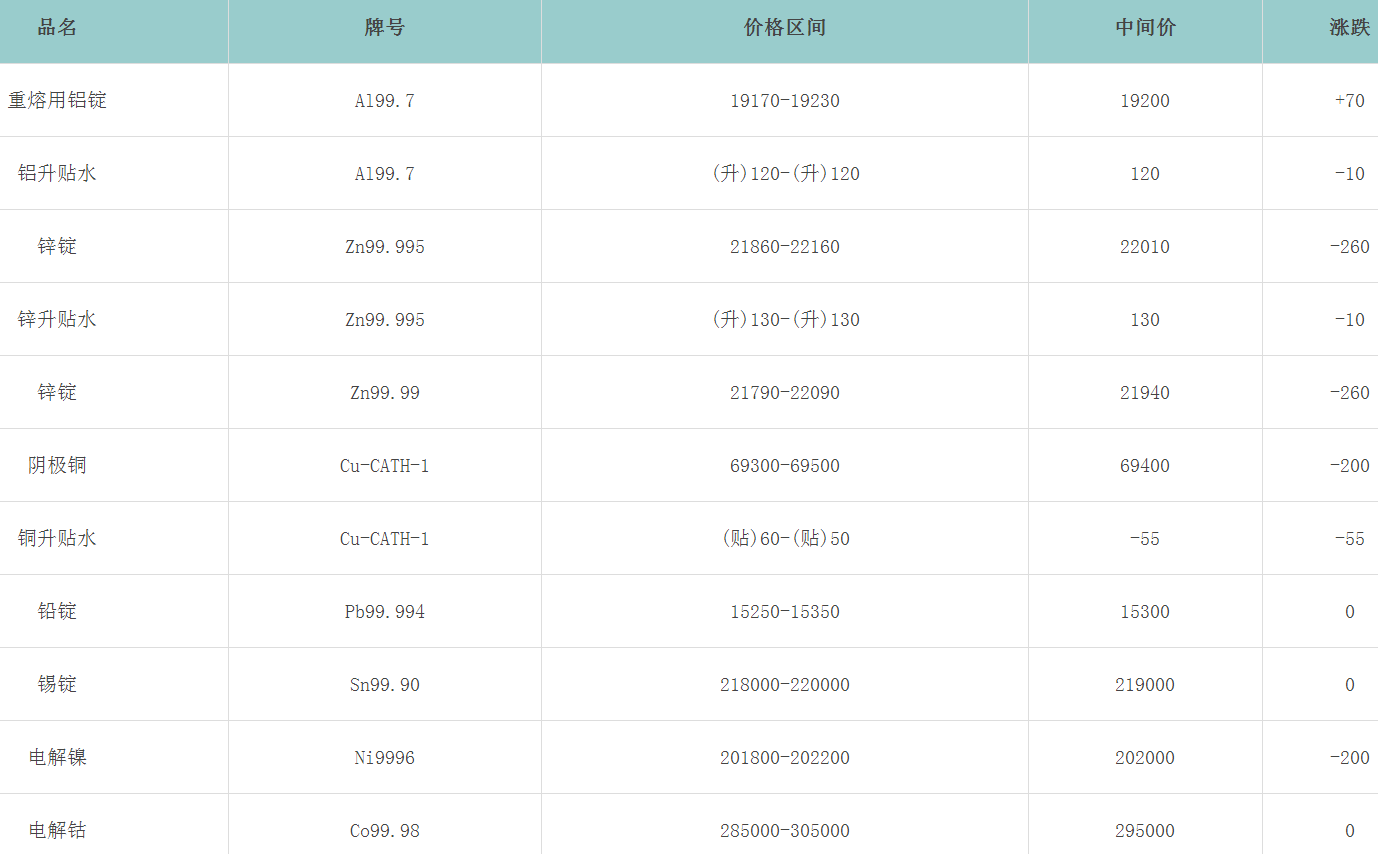Click the Zn99.99 grade cell
The width and height of the screenshot is (1378, 854).
click(x=384, y=393)
